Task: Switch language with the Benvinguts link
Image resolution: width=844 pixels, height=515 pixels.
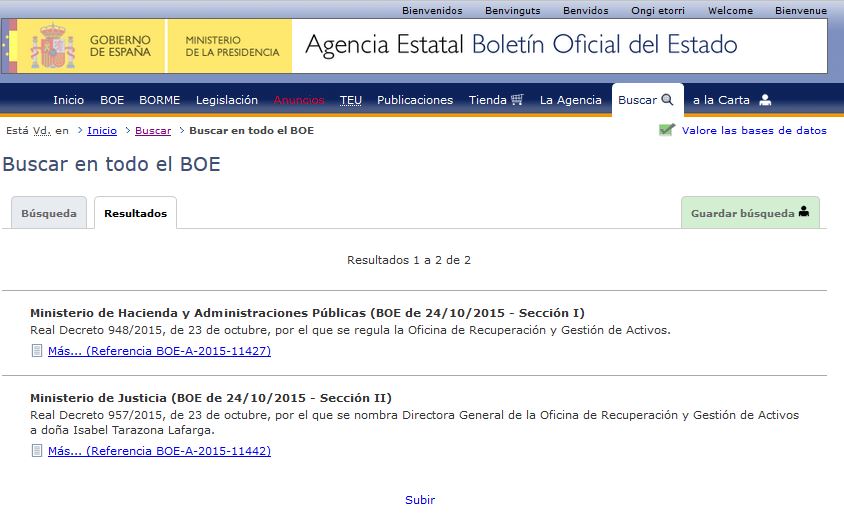Action: point(512,11)
